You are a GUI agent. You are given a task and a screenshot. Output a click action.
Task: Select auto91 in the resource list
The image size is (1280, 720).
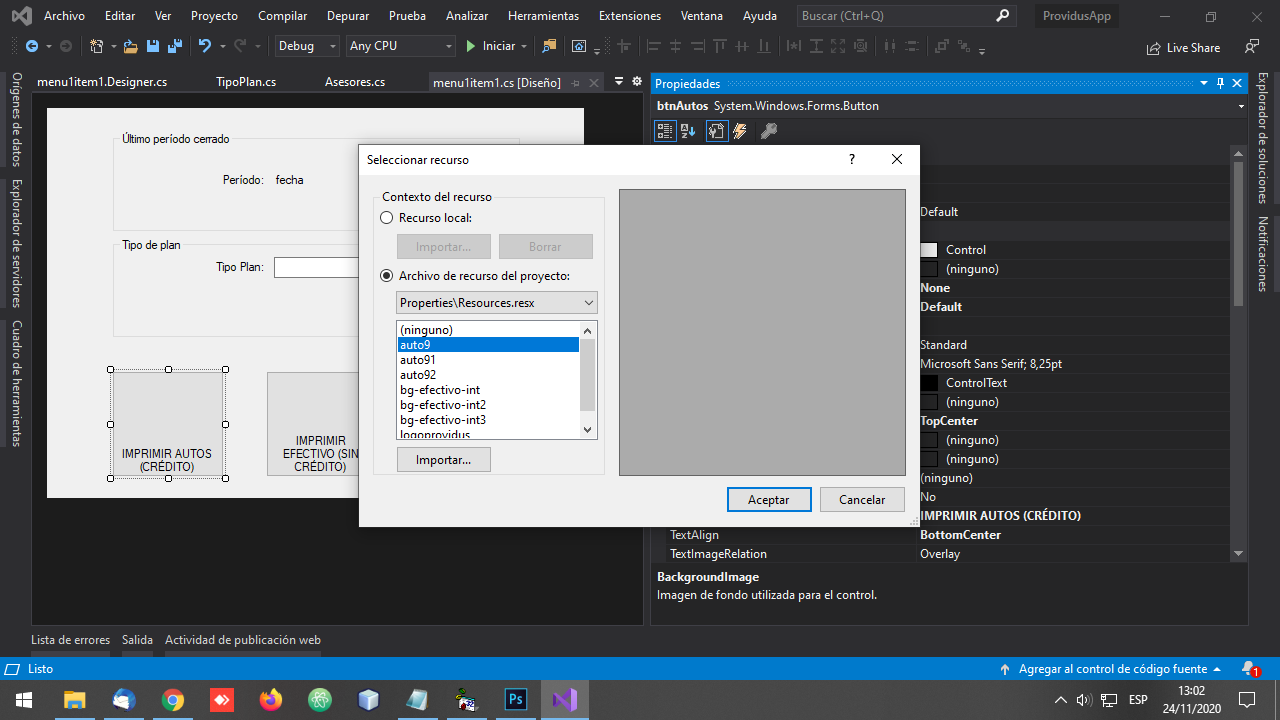[x=488, y=360]
